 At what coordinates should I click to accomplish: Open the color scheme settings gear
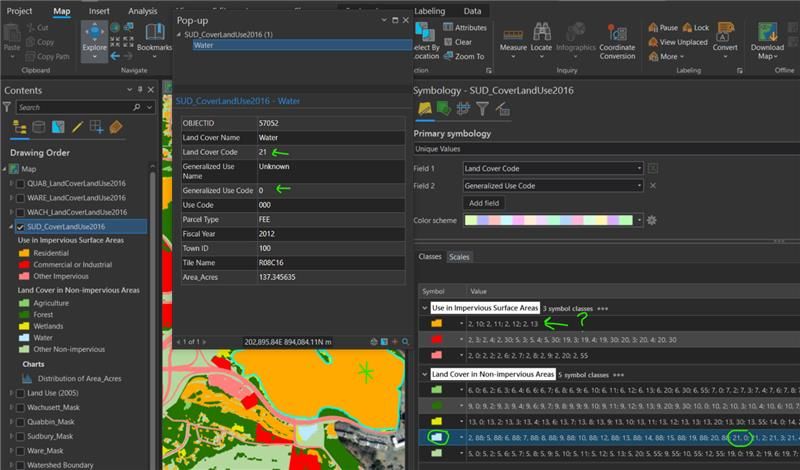(x=652, y=220)
